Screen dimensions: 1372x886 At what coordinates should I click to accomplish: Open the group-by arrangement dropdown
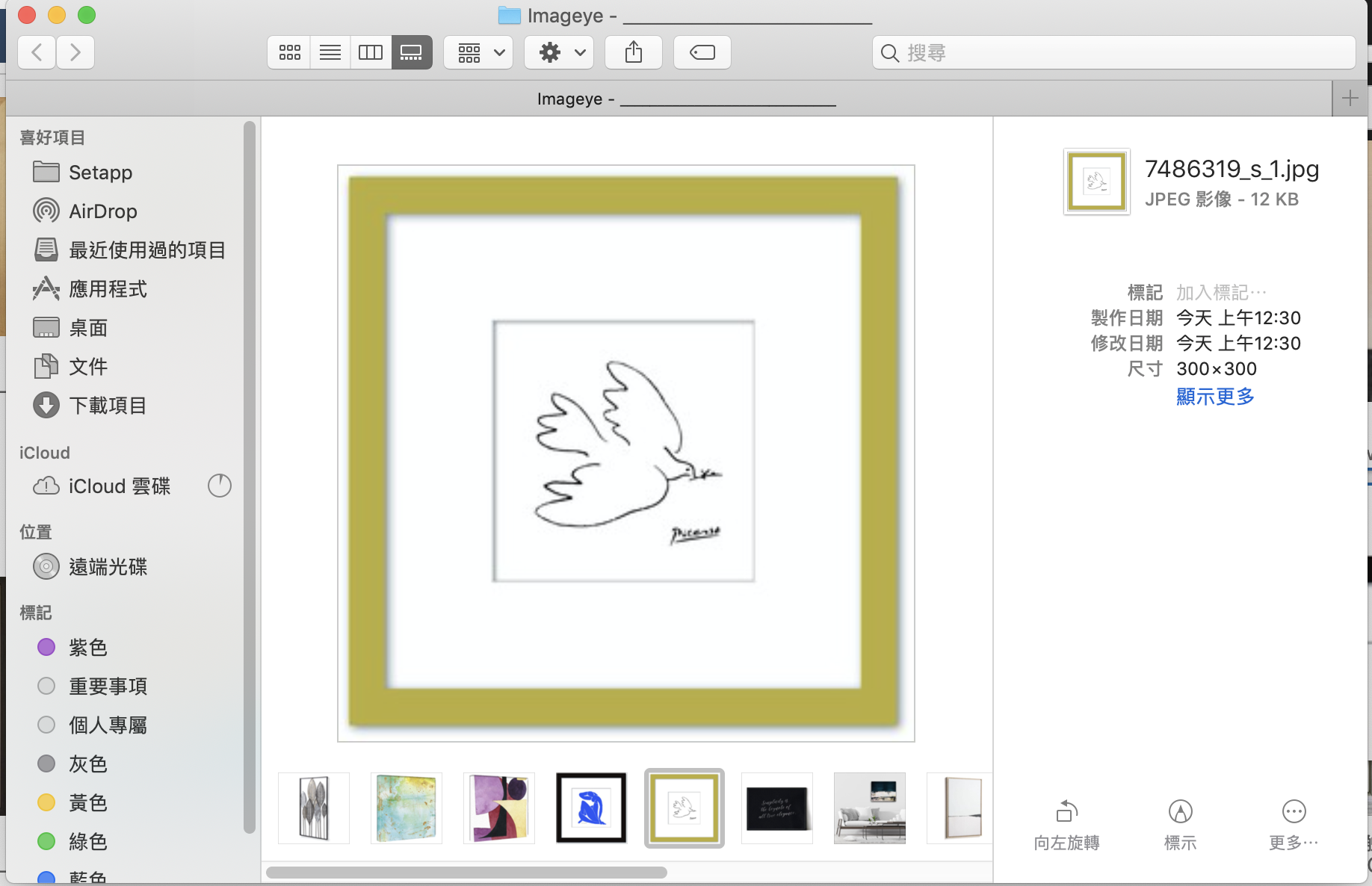point(478,52)
